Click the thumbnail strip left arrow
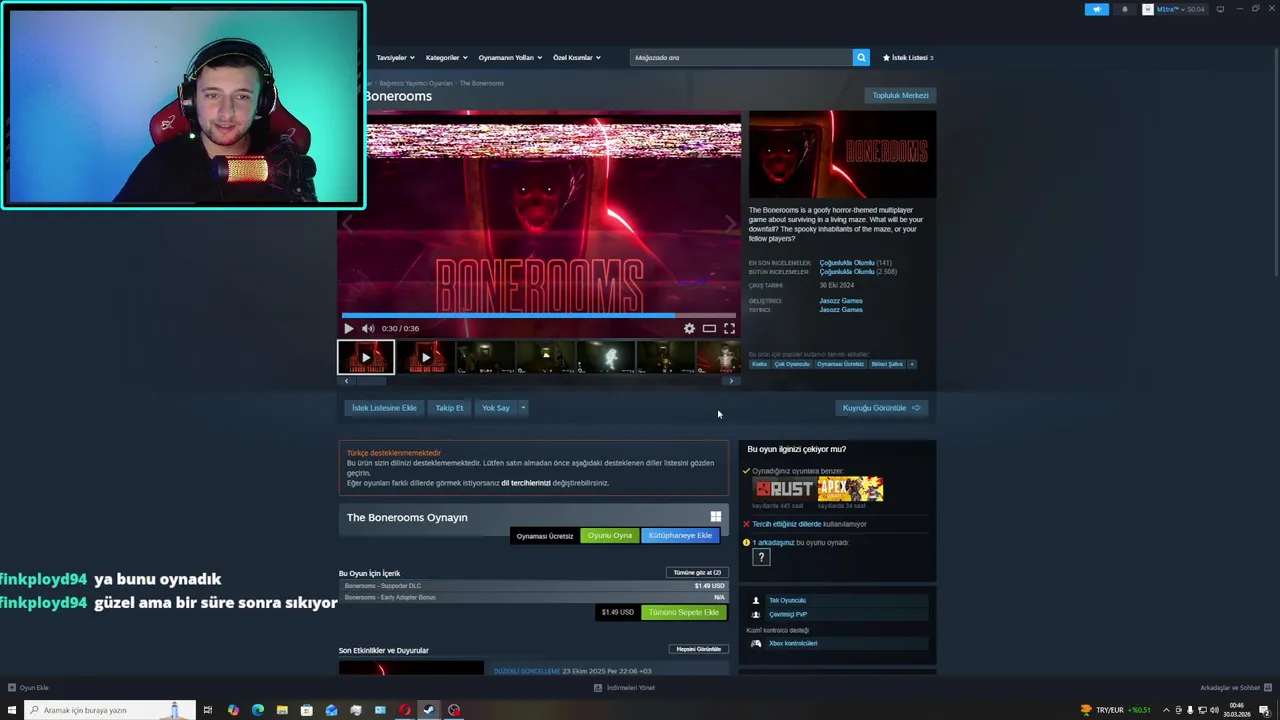1280x720 pixels. click(x=346, y=381)
